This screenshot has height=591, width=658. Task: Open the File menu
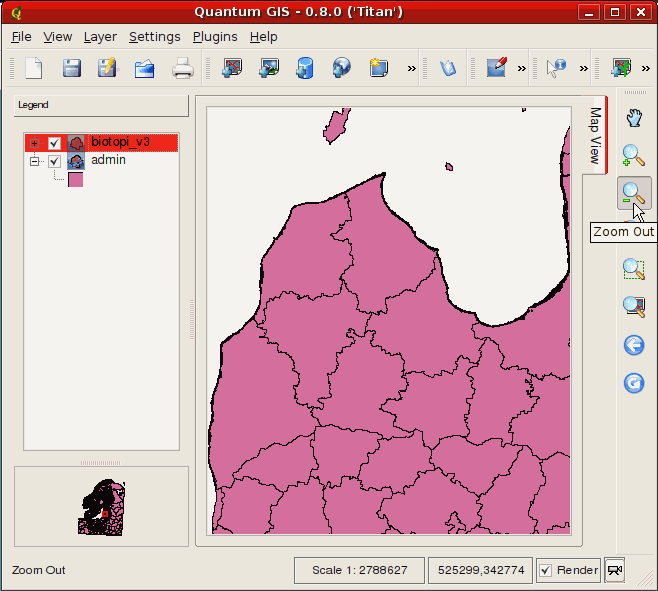(21, 37)
